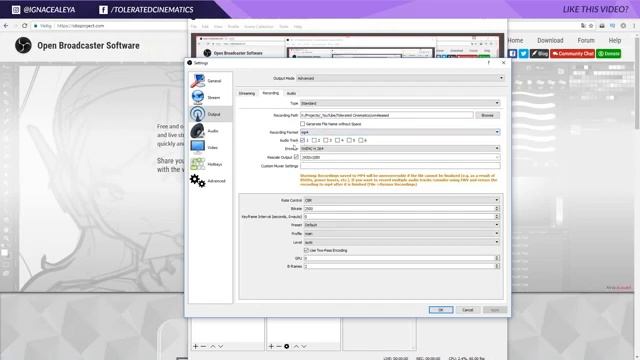
Task: Open Rescale Output resolution dropdown
Action: 400,157
